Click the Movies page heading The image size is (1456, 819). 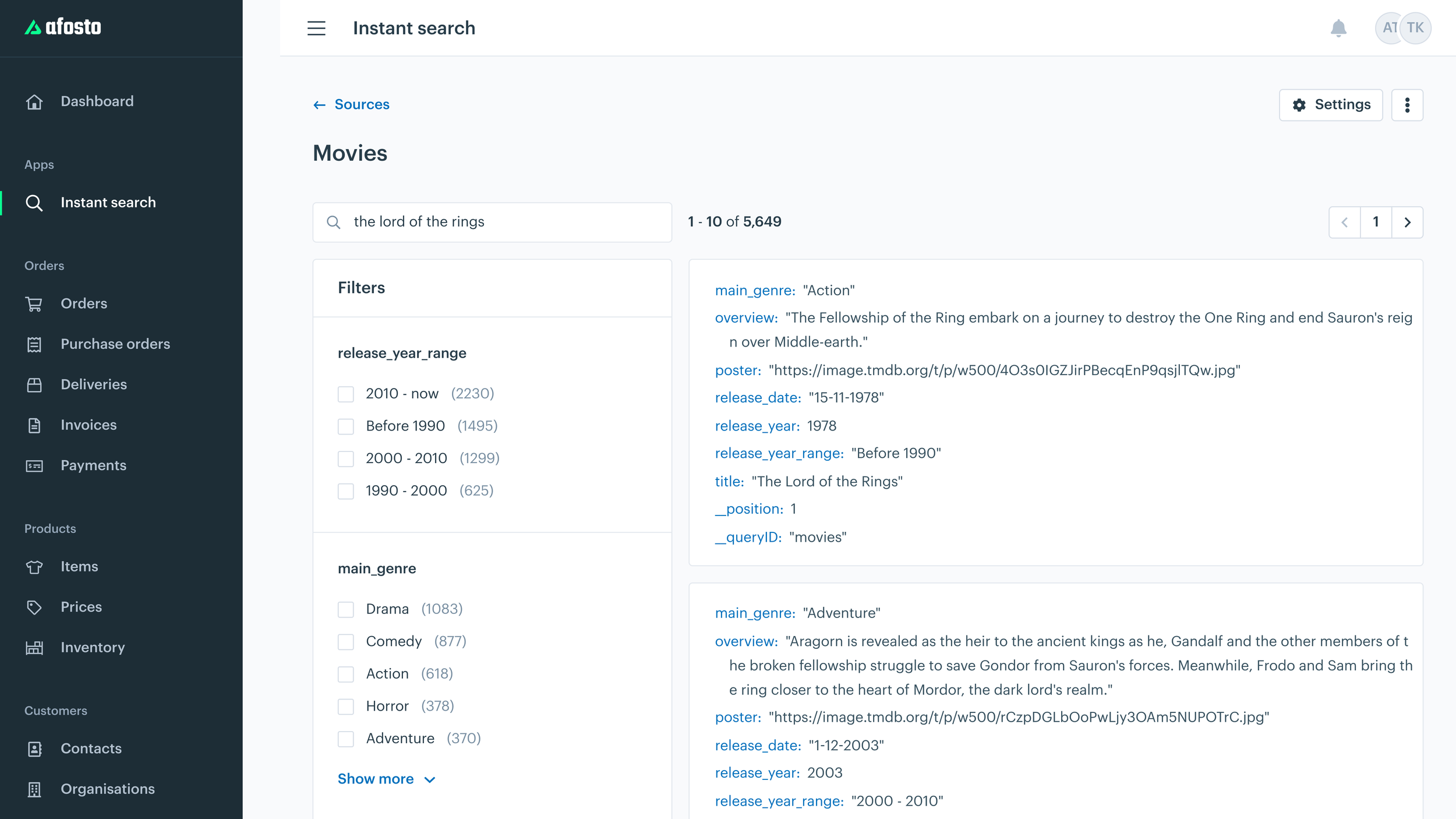point(350,153)
